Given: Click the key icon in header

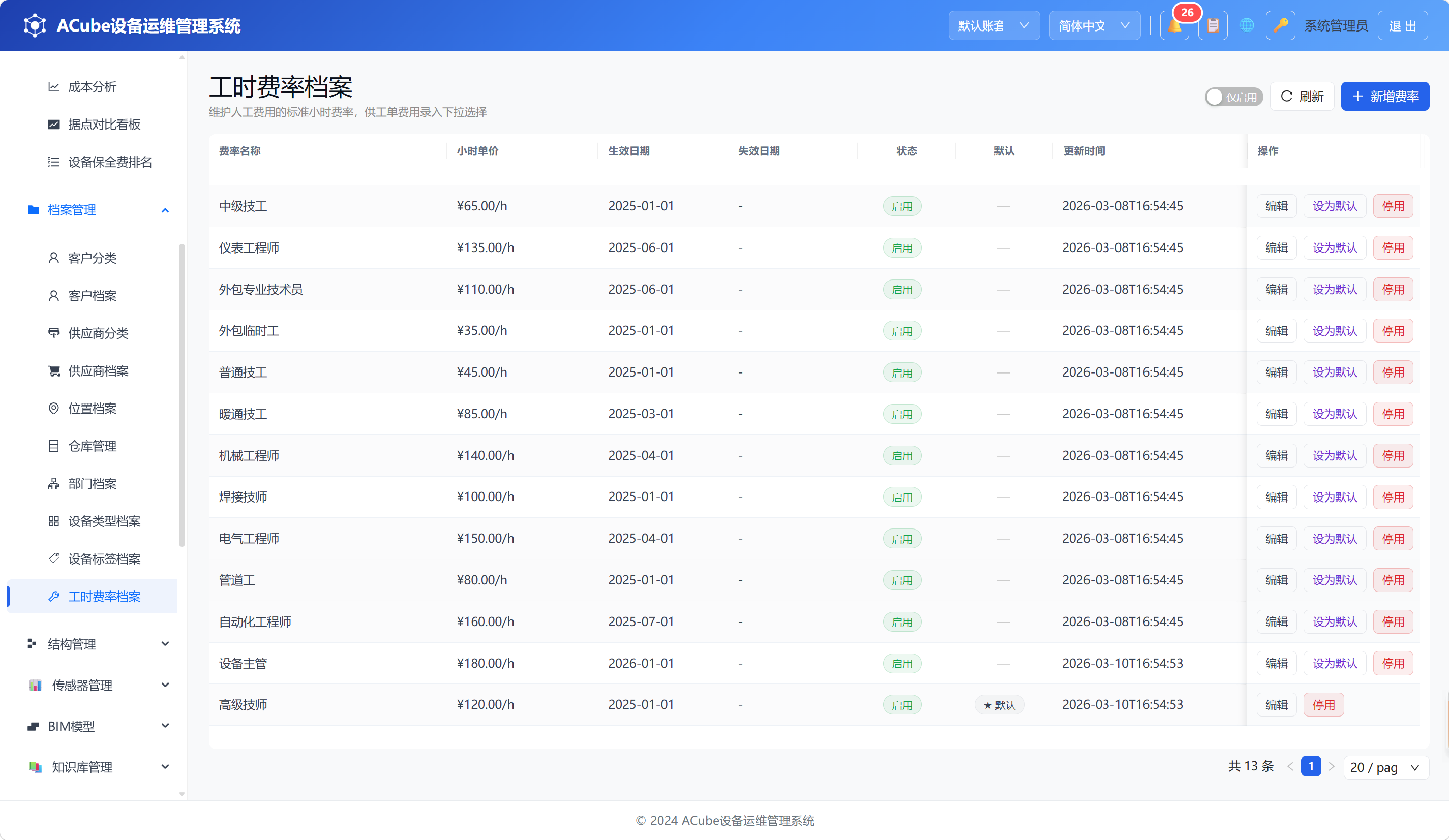Looking at the screenshot, I should [x=1280, y=26].
